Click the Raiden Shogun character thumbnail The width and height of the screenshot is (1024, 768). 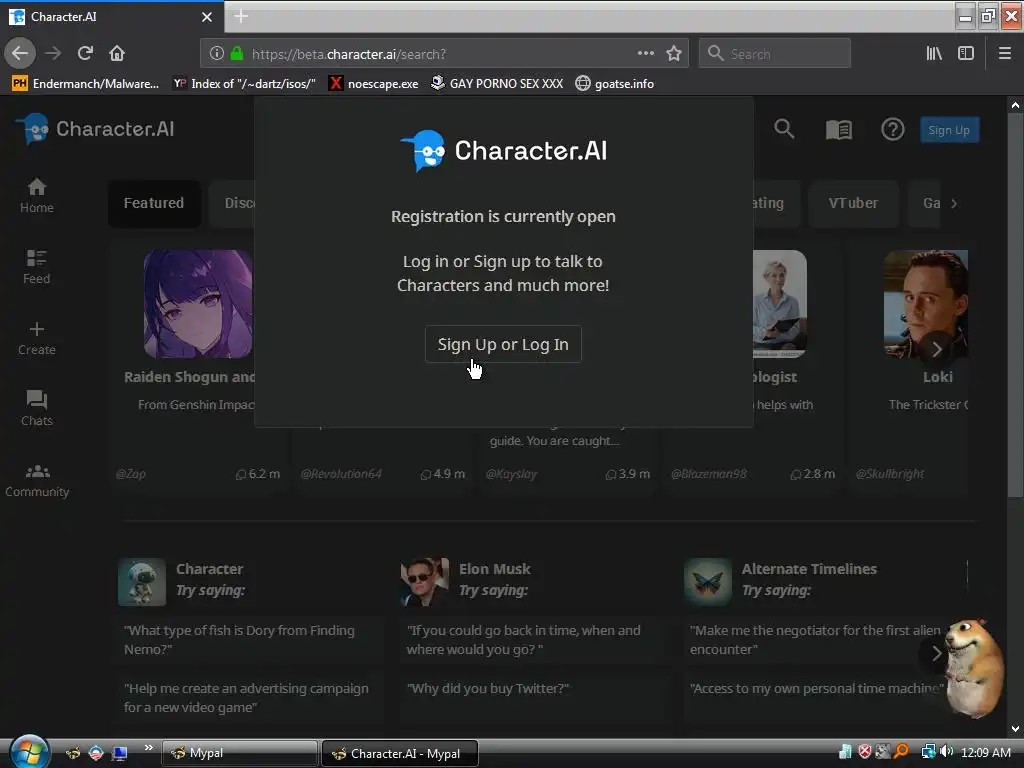198,304
